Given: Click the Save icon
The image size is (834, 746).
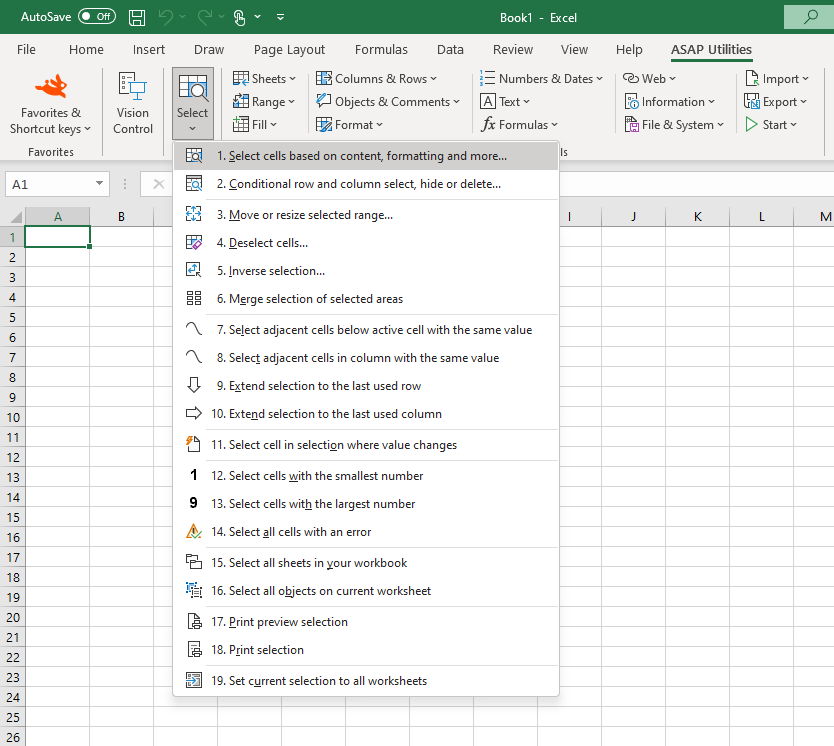Looking at the screenshot, I should point(136,17).
